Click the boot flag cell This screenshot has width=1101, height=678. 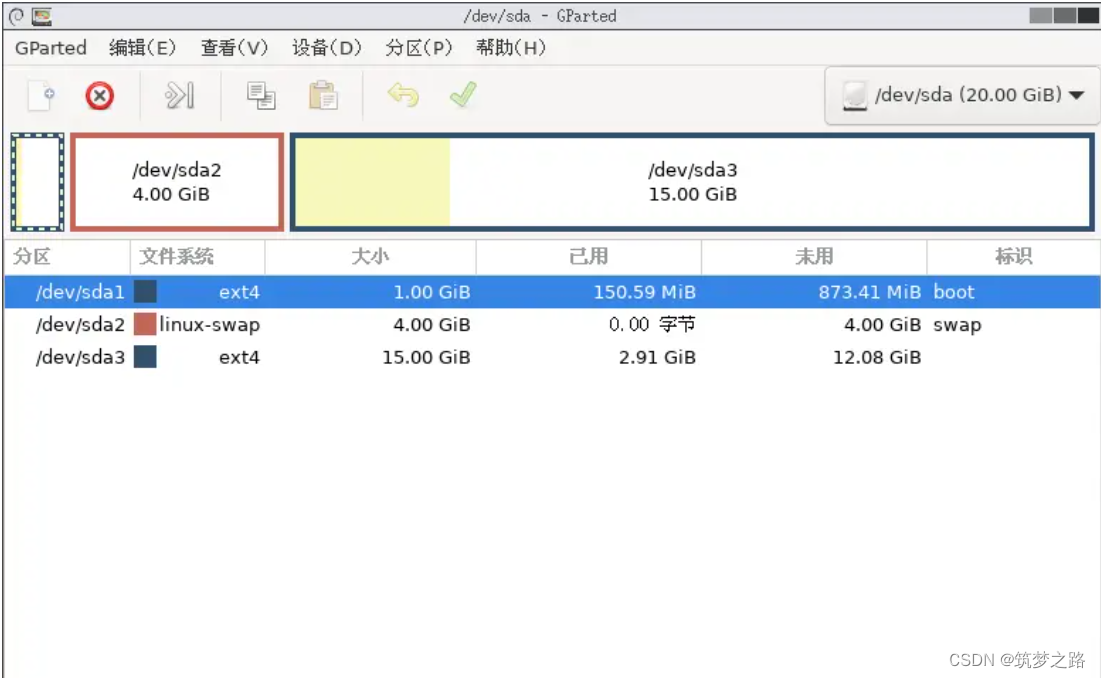[x=954, y=292]
